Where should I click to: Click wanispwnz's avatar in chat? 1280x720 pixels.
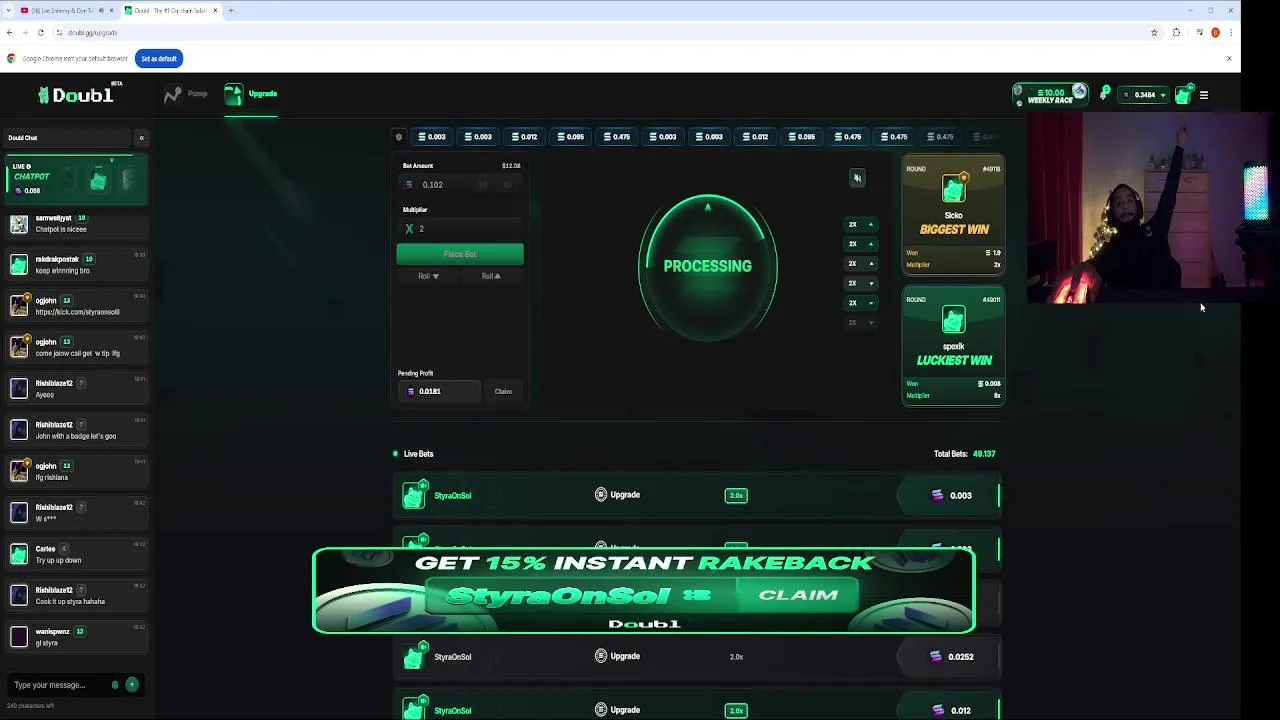[x=19, y=637]
